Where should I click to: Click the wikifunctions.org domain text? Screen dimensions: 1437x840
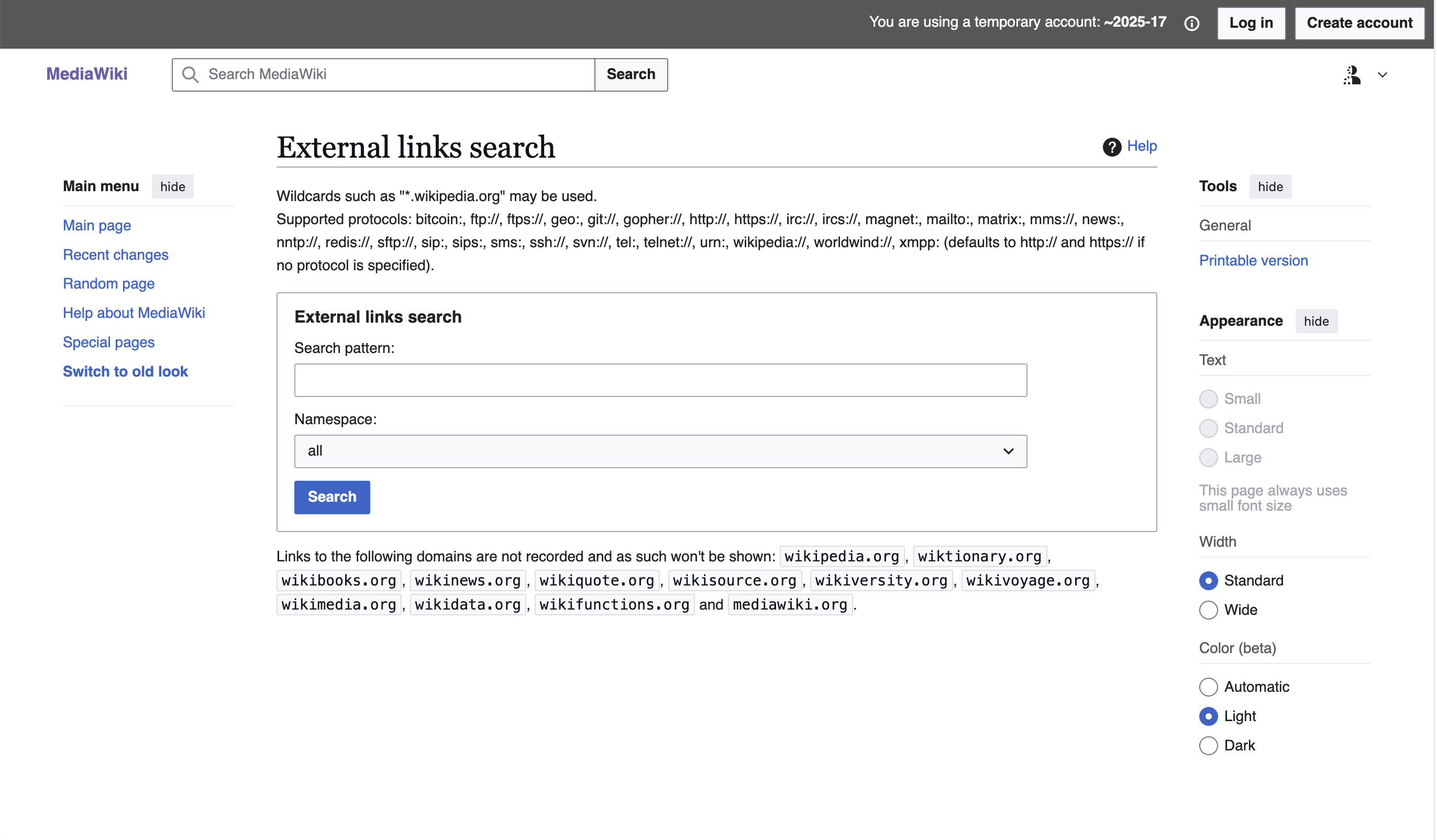(x=615, y=604)
